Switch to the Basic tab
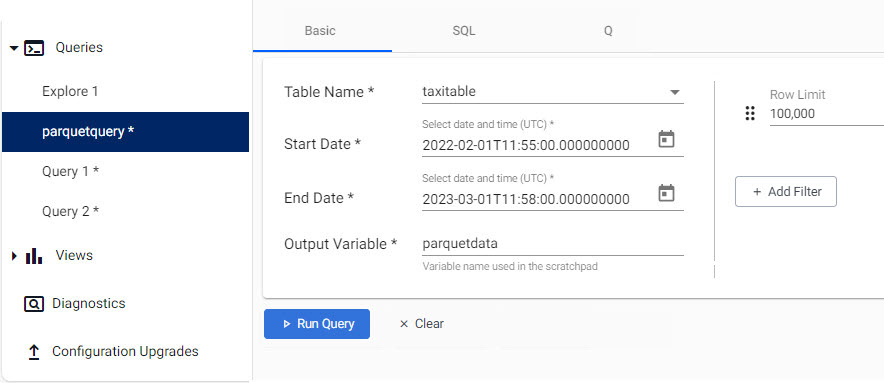This screenshot has width=884, height=383. pos(320,31)
